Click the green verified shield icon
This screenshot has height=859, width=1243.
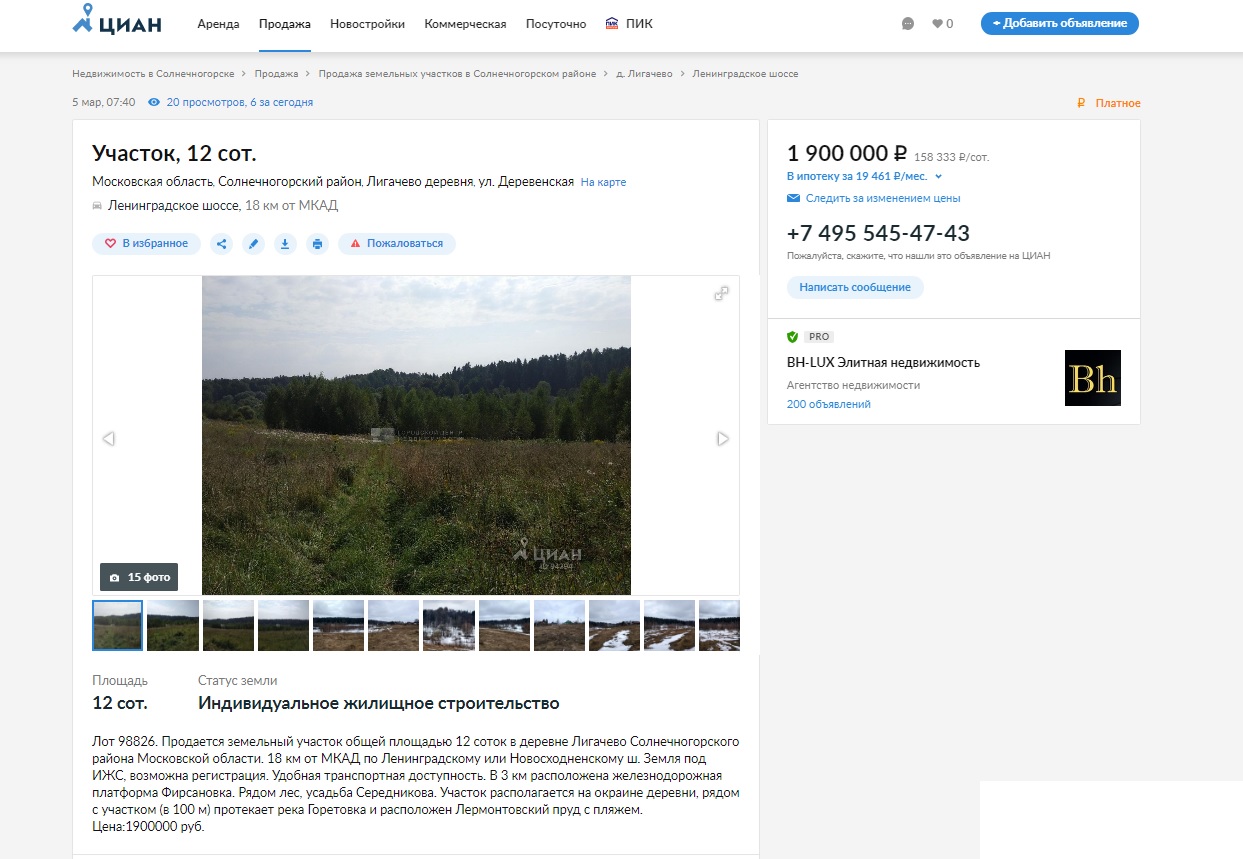(x=793, y=337)
